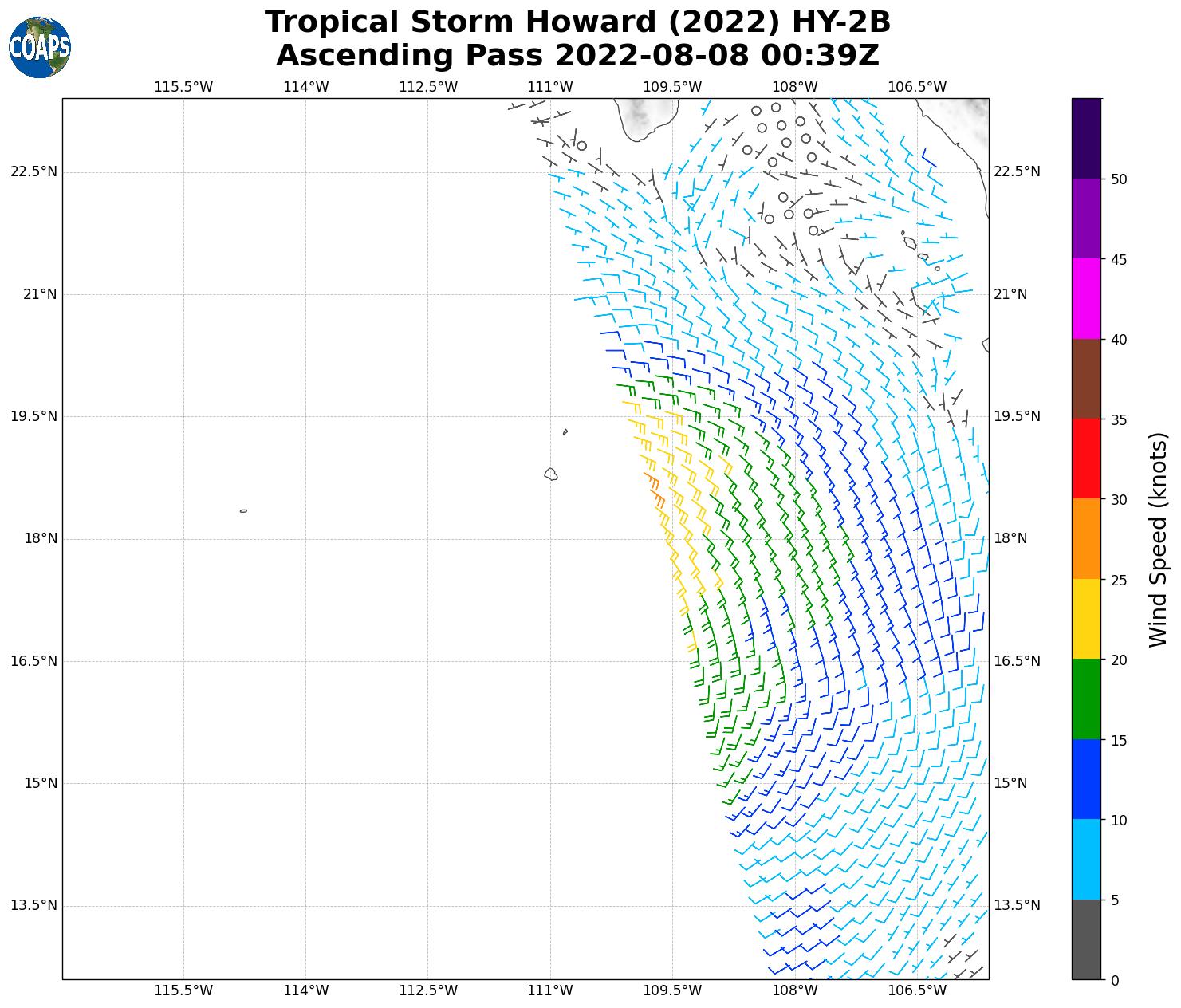Pick the red 30-35 knot colorbar band
The image size is (1181, 1008).
[x=1086, y=459]
